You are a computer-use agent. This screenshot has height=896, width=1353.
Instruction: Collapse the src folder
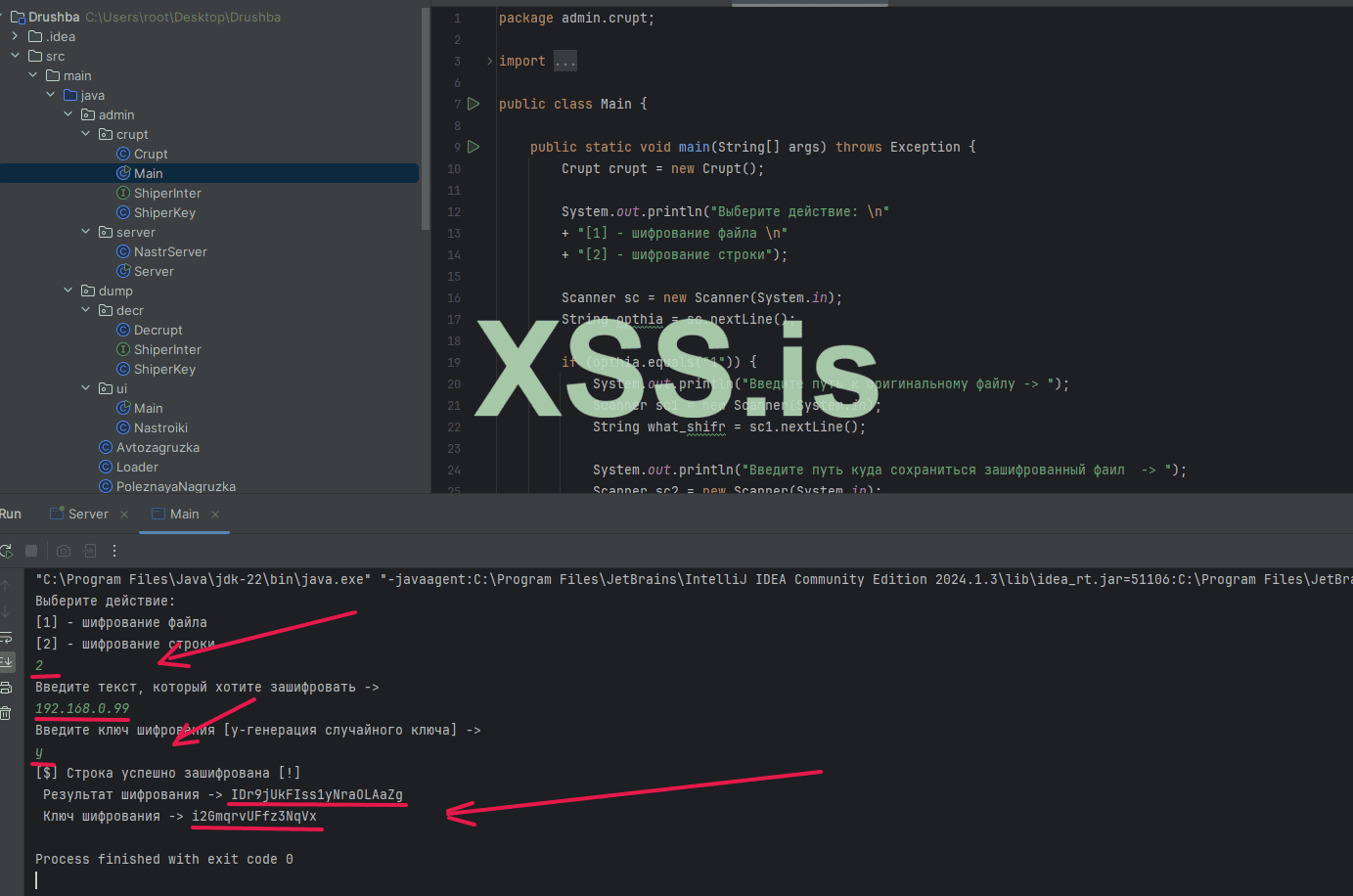[15, 56]
